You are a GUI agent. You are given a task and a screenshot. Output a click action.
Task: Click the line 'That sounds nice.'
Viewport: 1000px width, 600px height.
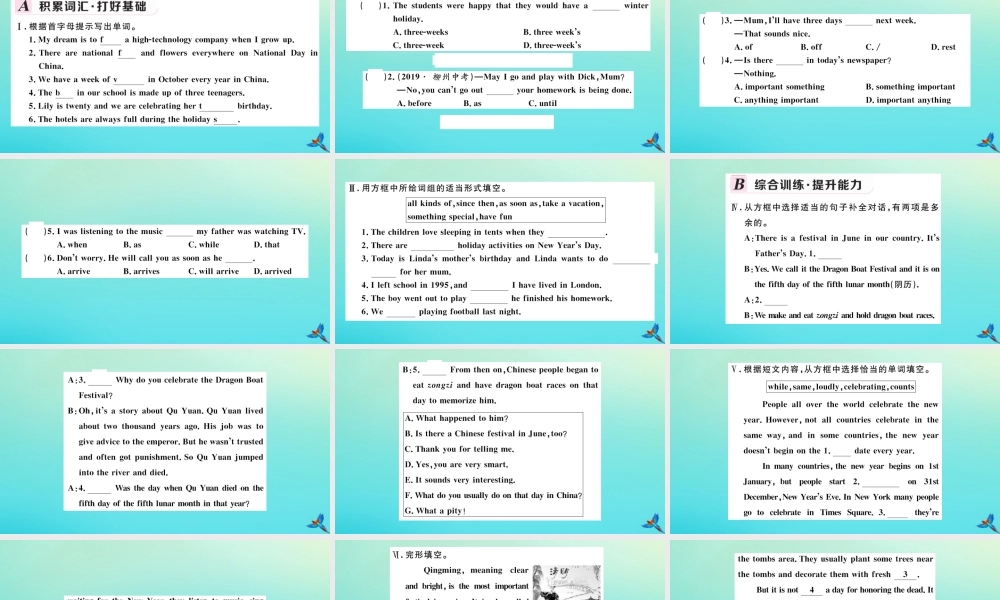(x=772, y=34)
